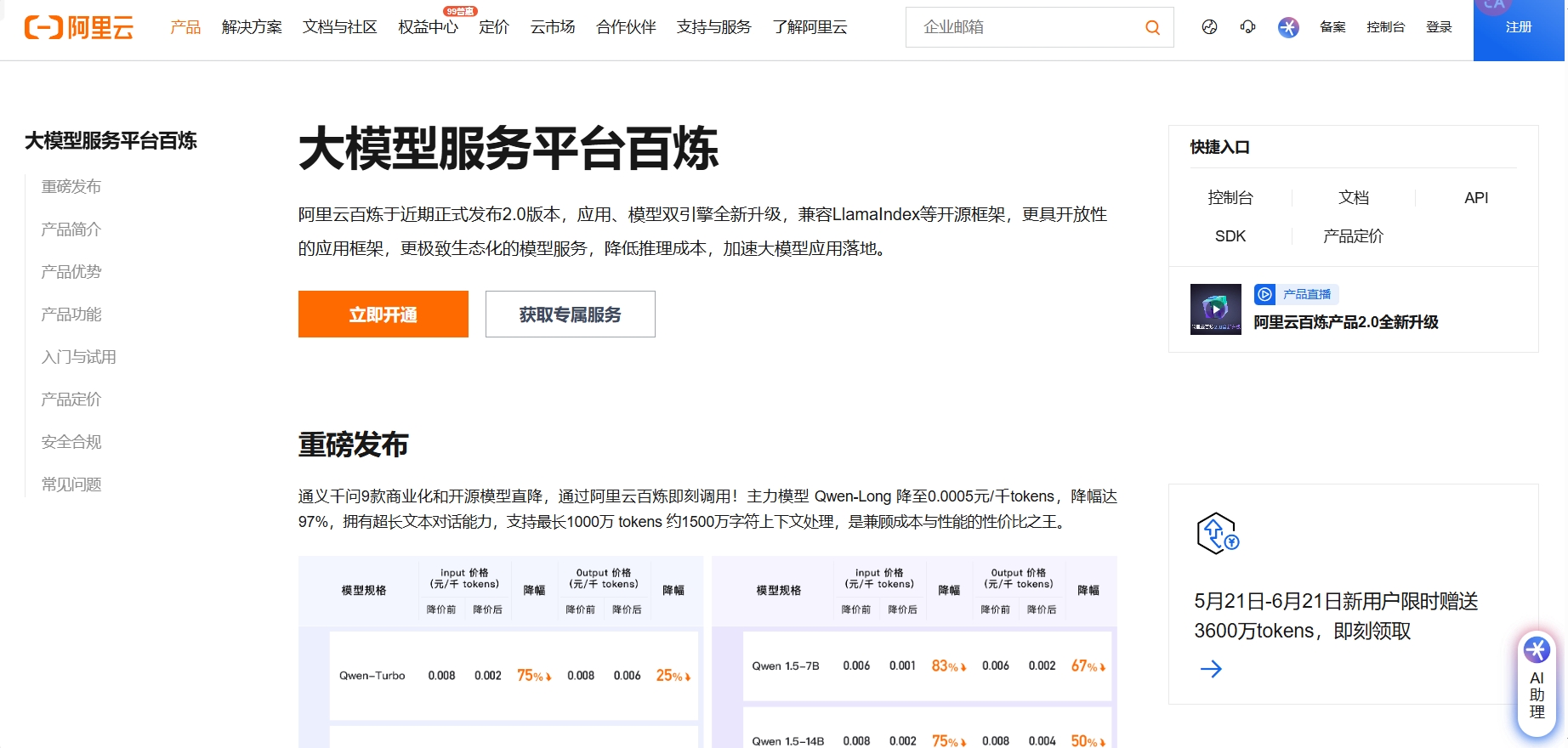
Task: Open 阿里云百炼产品2.0全新升级 link
Action: pos(1346,322)
